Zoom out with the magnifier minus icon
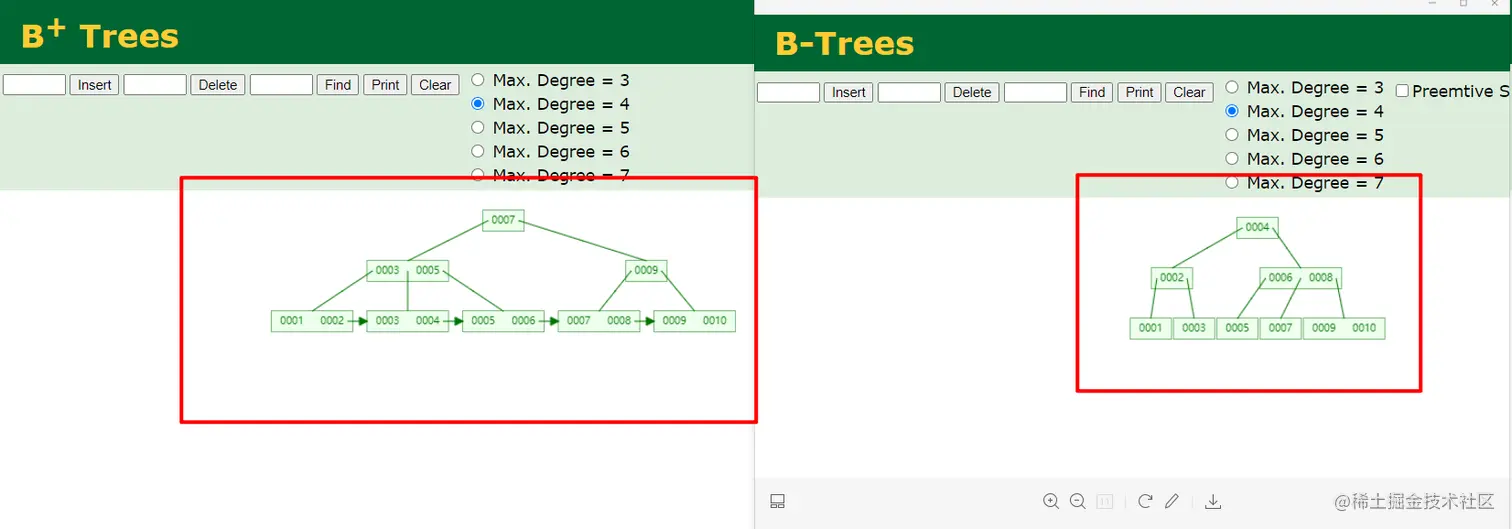The width and height of the screenshot is (1512, 529). [1078, 501]
